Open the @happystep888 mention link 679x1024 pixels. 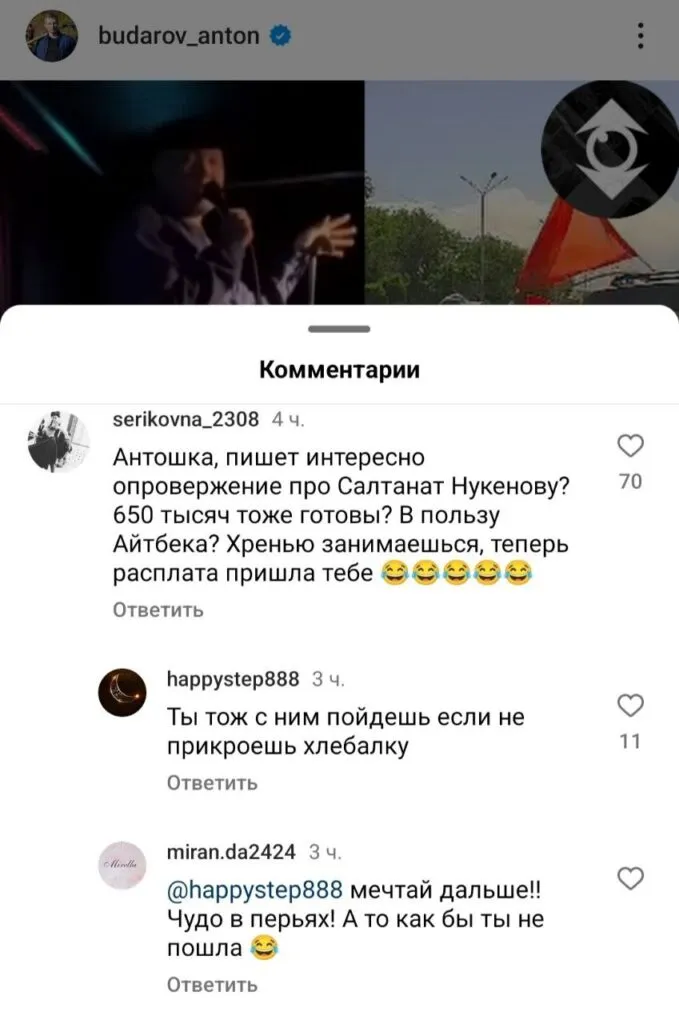[x=255, y=890]
